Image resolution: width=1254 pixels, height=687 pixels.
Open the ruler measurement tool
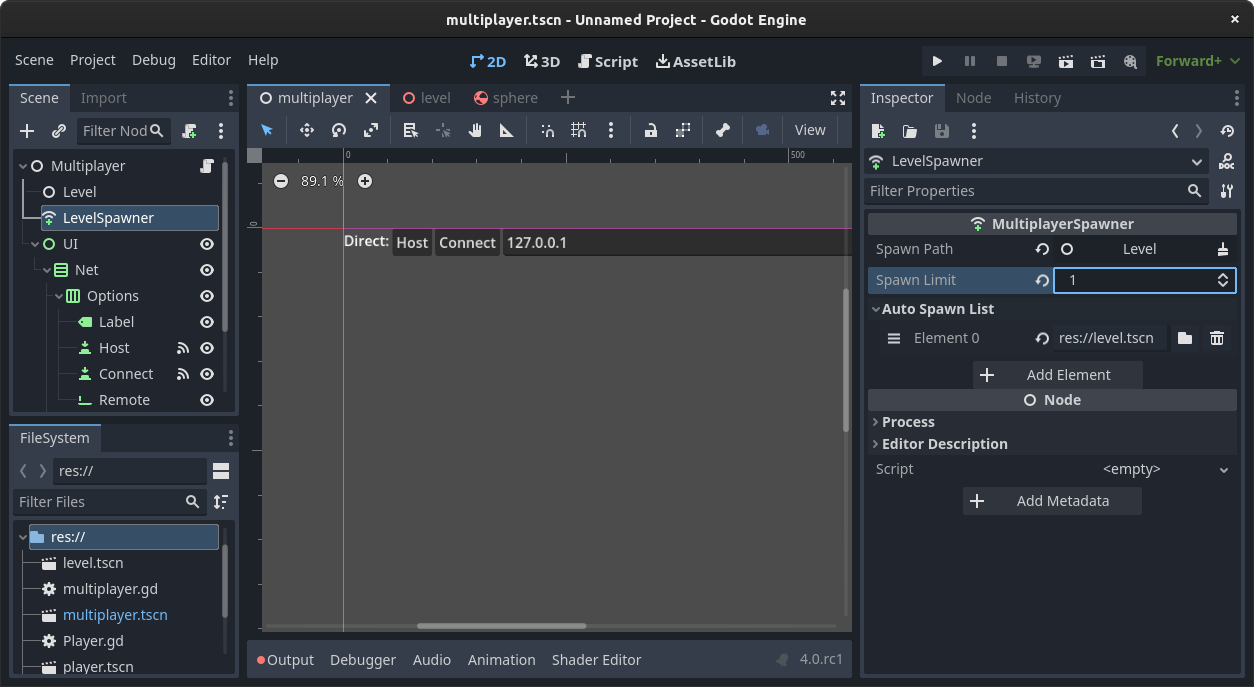[506, 130]
